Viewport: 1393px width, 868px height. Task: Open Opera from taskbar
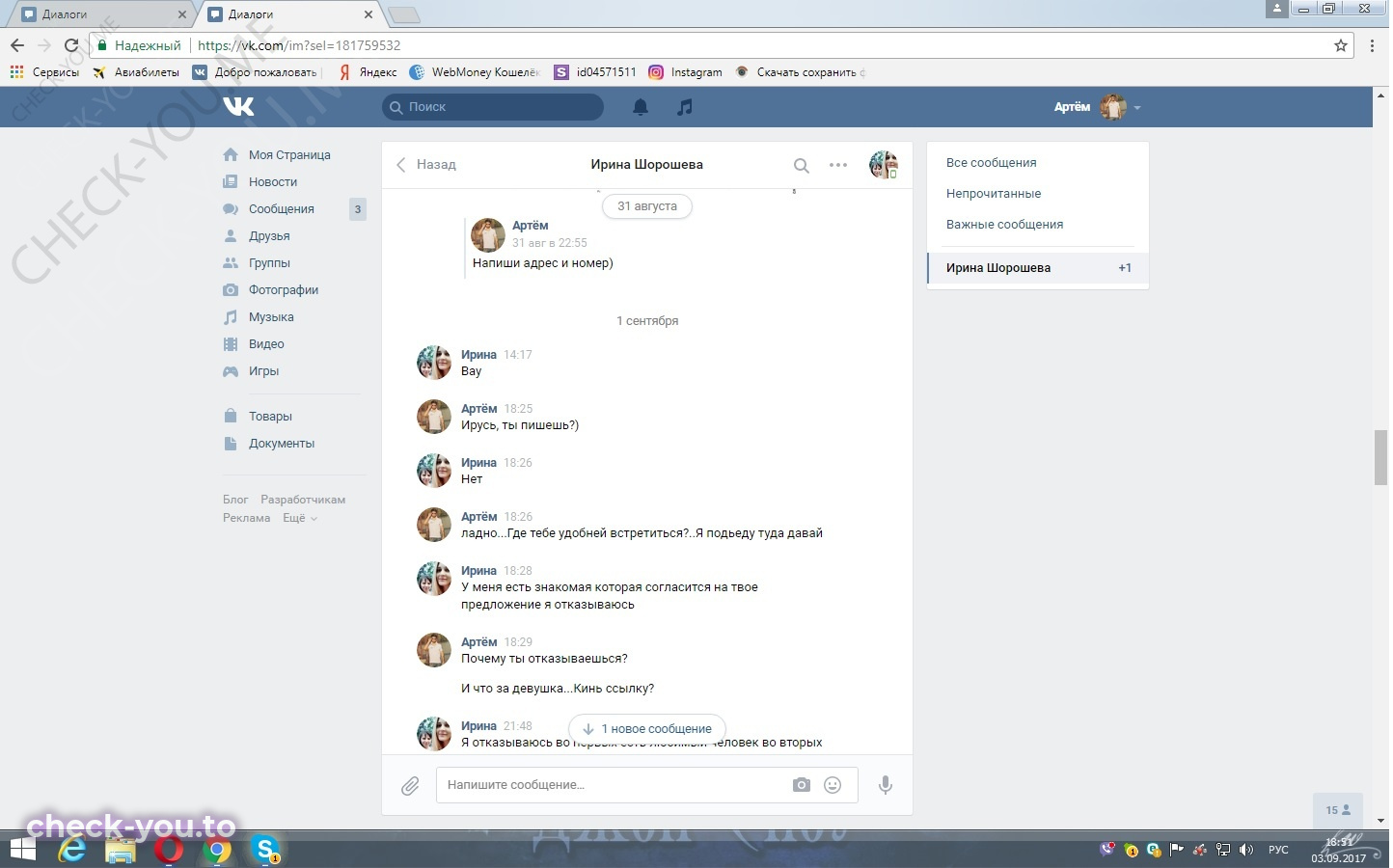pos(169,851)
